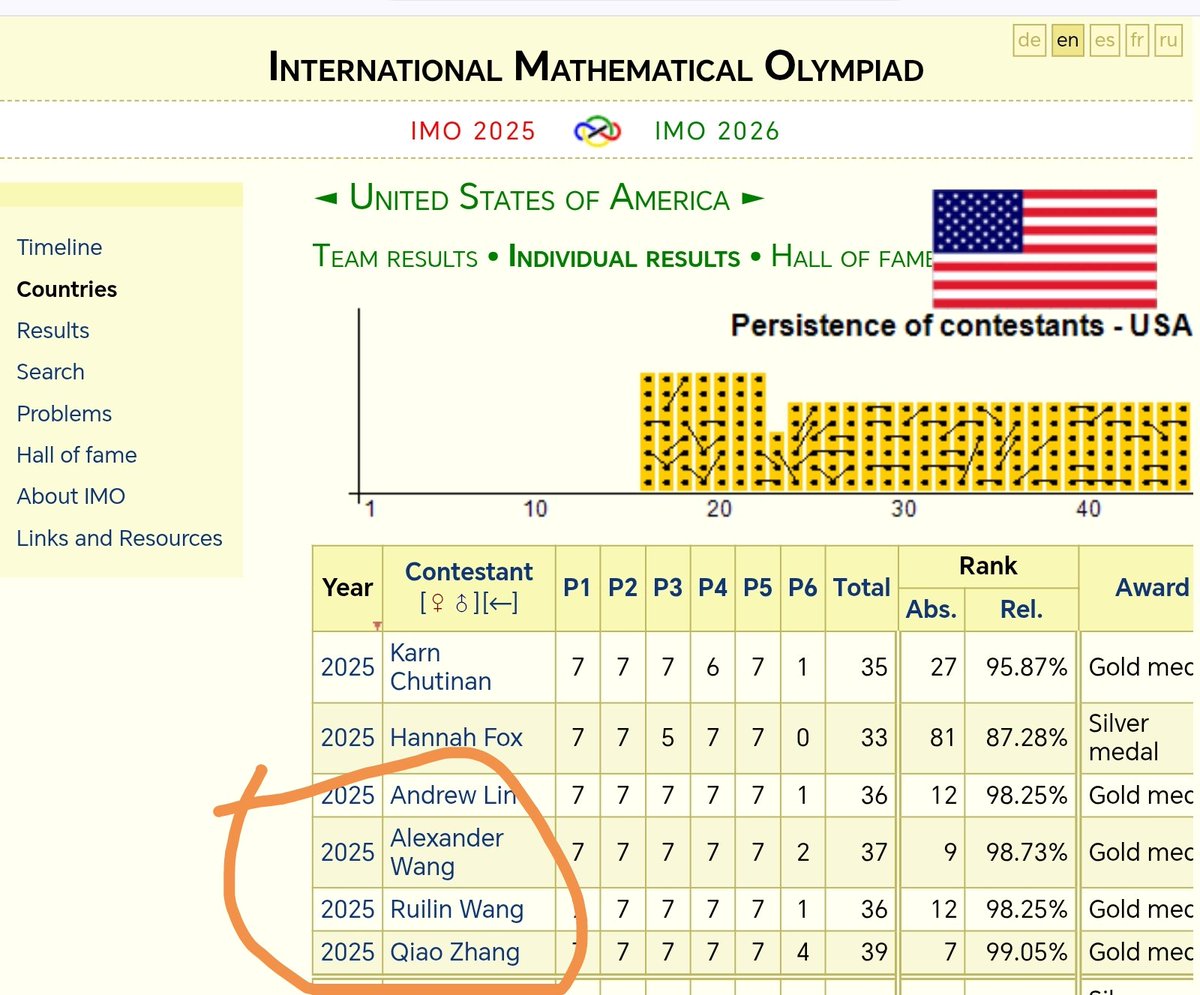Open Hall of fame in the sidebar

pos(77,455)
